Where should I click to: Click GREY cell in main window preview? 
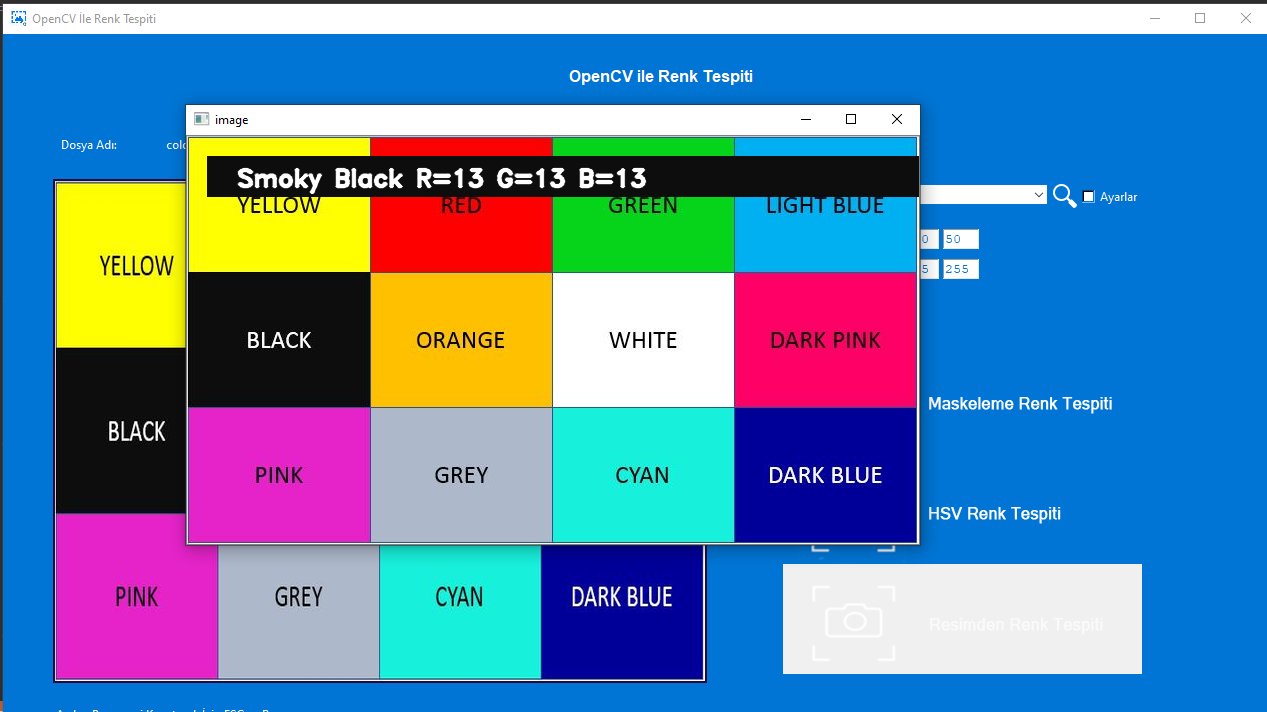(298, 612)
